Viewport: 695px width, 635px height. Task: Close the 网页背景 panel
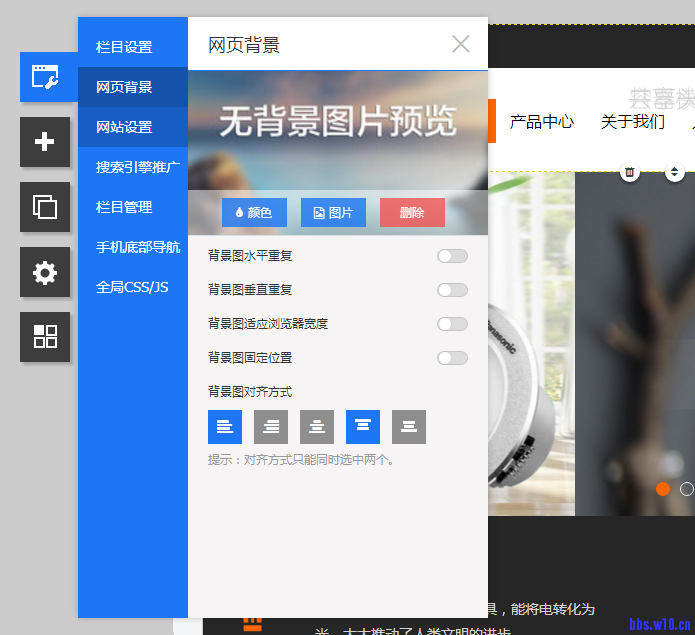pos(460,44)
